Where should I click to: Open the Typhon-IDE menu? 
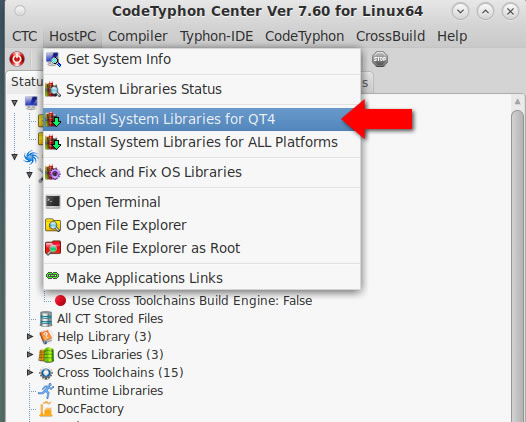click(x=217, y=36)
